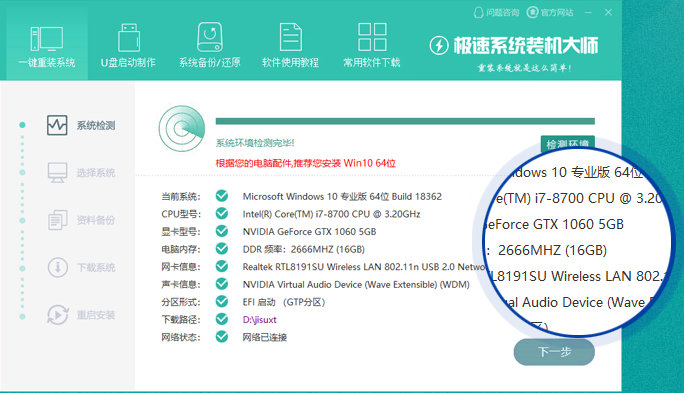Visit the 官方网站 link
The height and width of the screenshot is (393, 684).
tap(550, 12)
